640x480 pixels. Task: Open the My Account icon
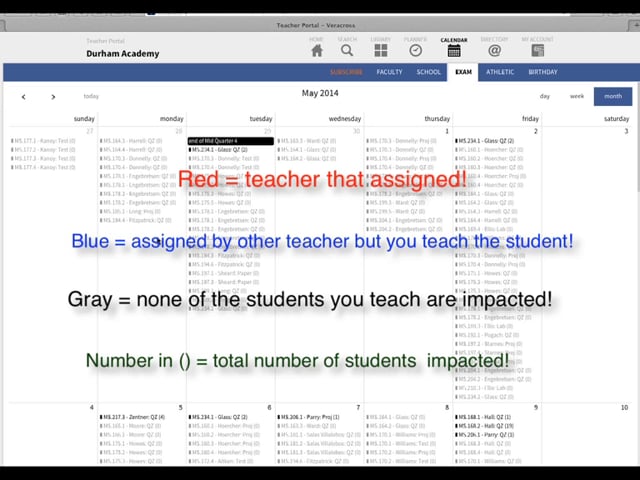pos(538,51)
